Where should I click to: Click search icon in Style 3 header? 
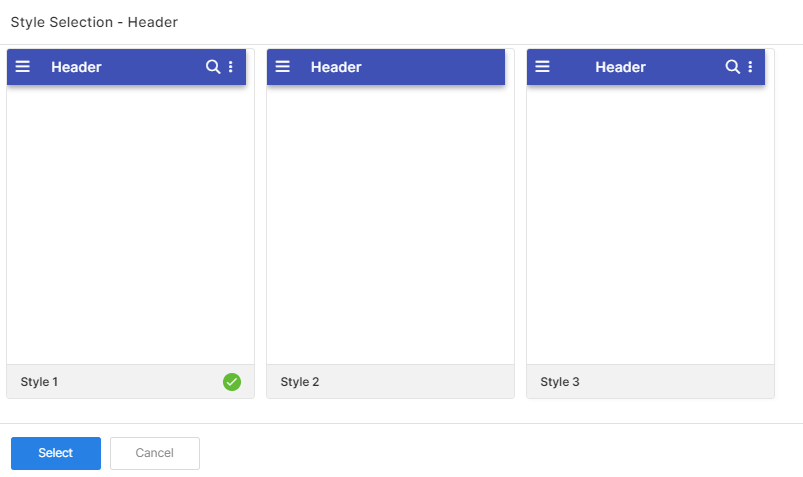pyautogui.click(x=732, y=67)
